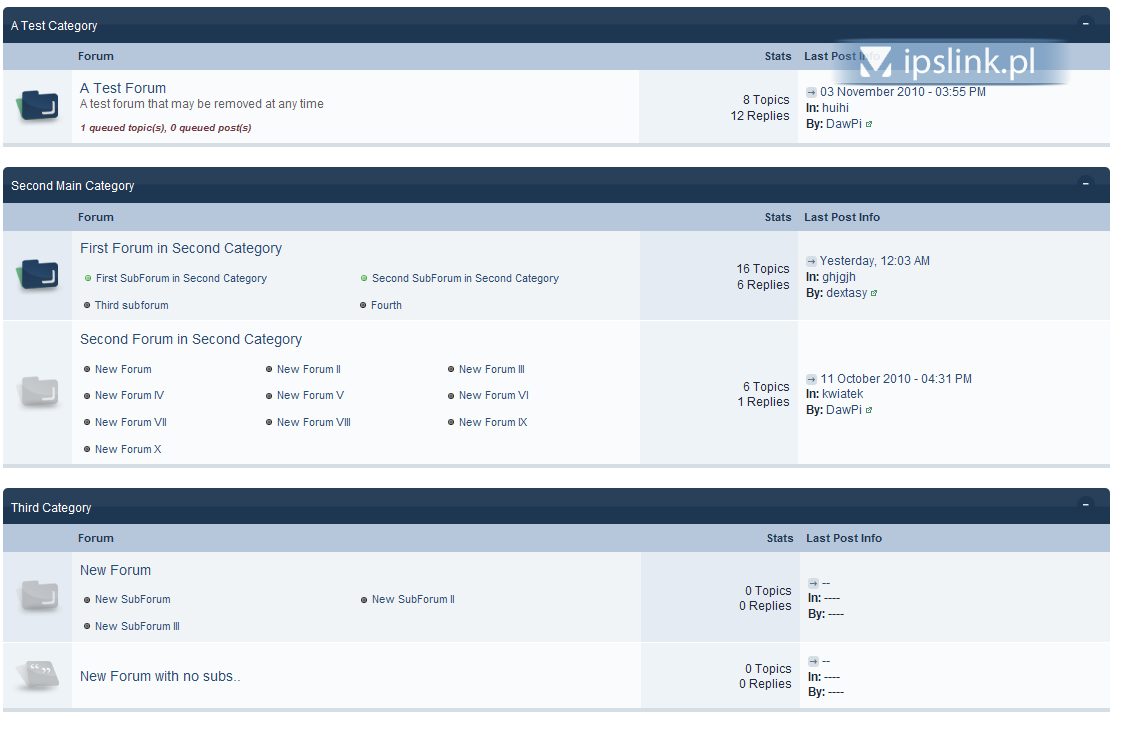Open New SubForum III link
Viewport: 1129px width, 742px height.
[137, 627]
